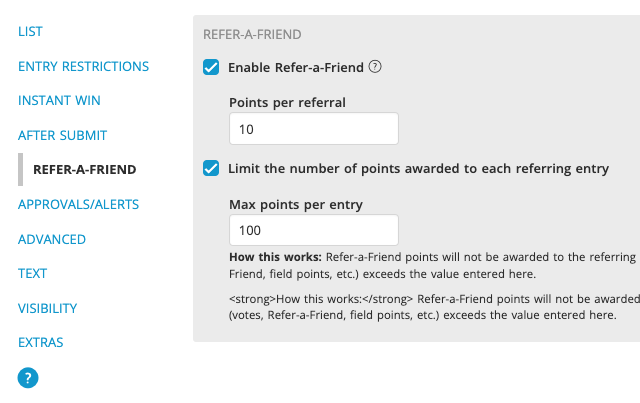Click the question mark beside Enable Refer-a-Friend
The width and height of the screenshot is (640, 403).
coord(375,67)
